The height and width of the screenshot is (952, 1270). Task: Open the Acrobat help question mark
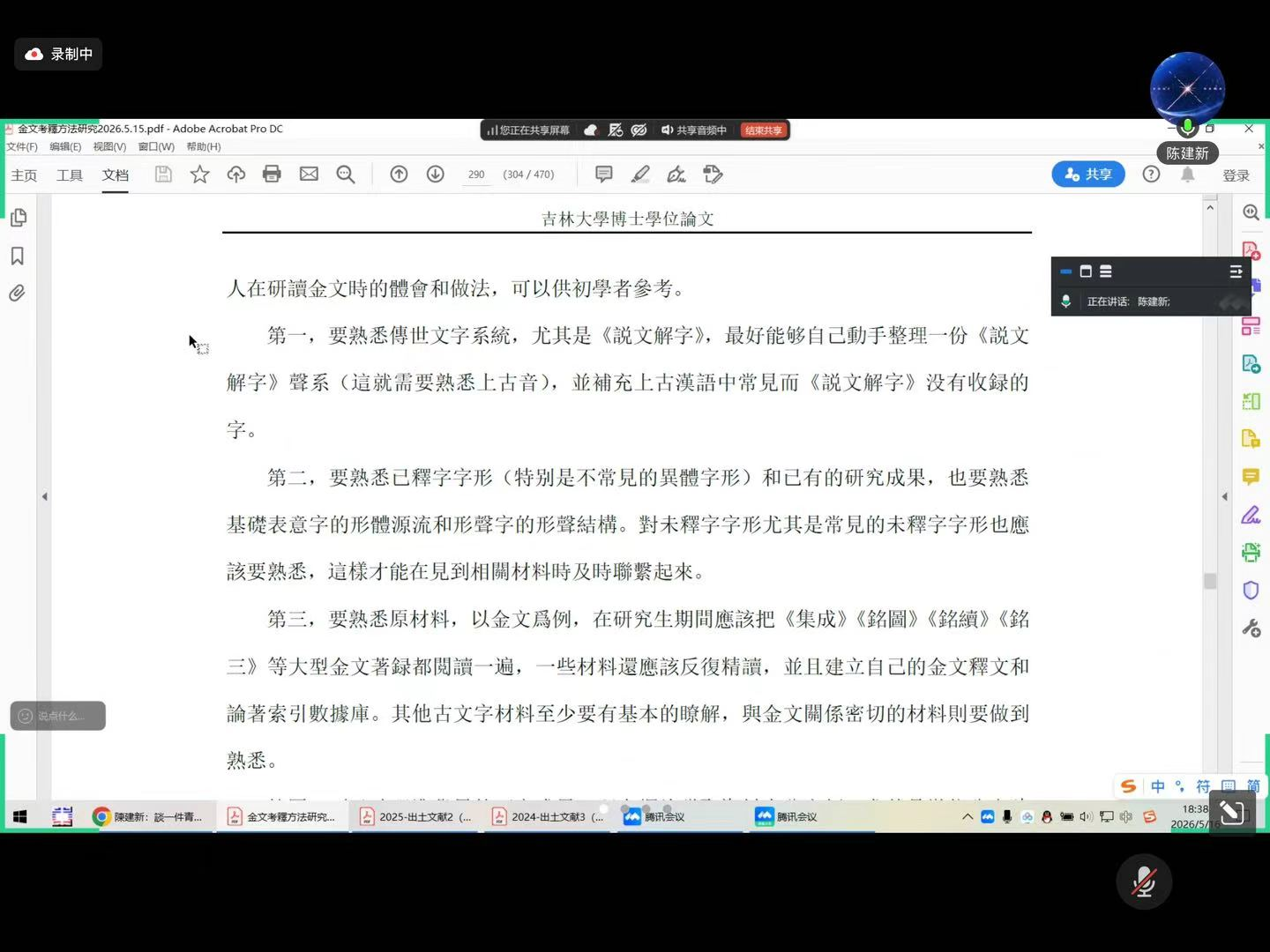point(1151,175)
